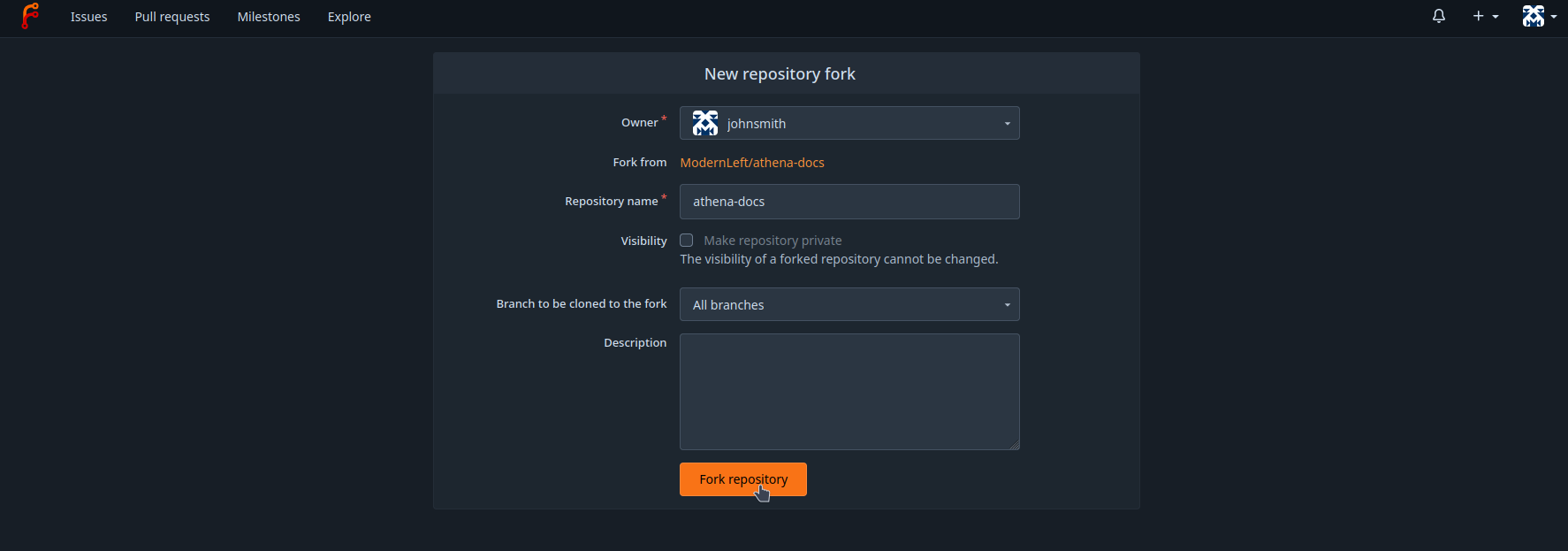Go to Pull requests in top navigation
This screenshot has height=551, width=1568.
(x=172, y=17)
